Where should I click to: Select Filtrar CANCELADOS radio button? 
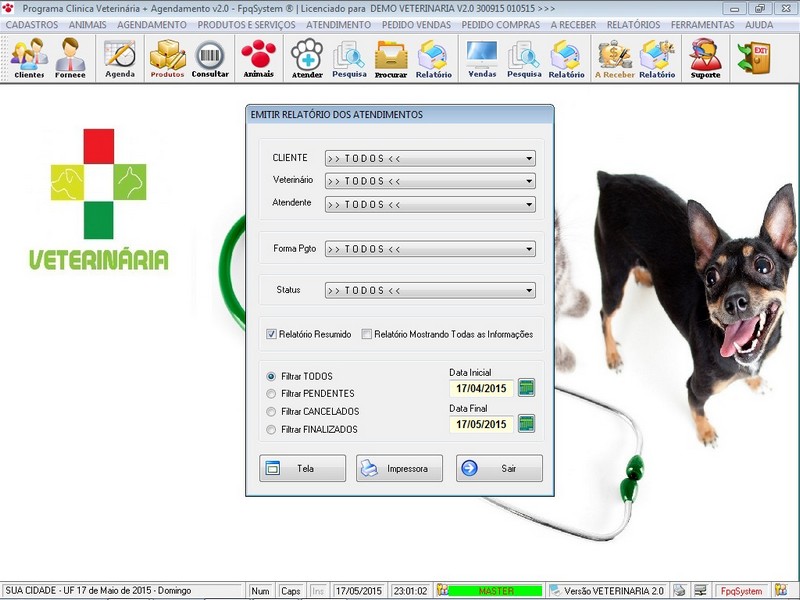[x=271, y=412]
